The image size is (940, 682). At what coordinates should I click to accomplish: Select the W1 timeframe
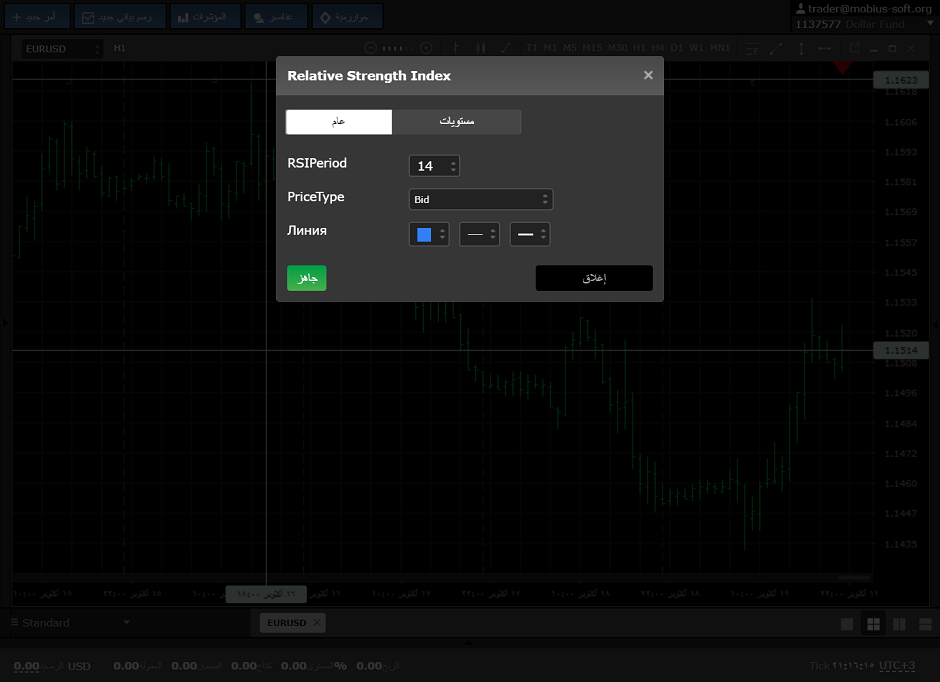(696, 48)
